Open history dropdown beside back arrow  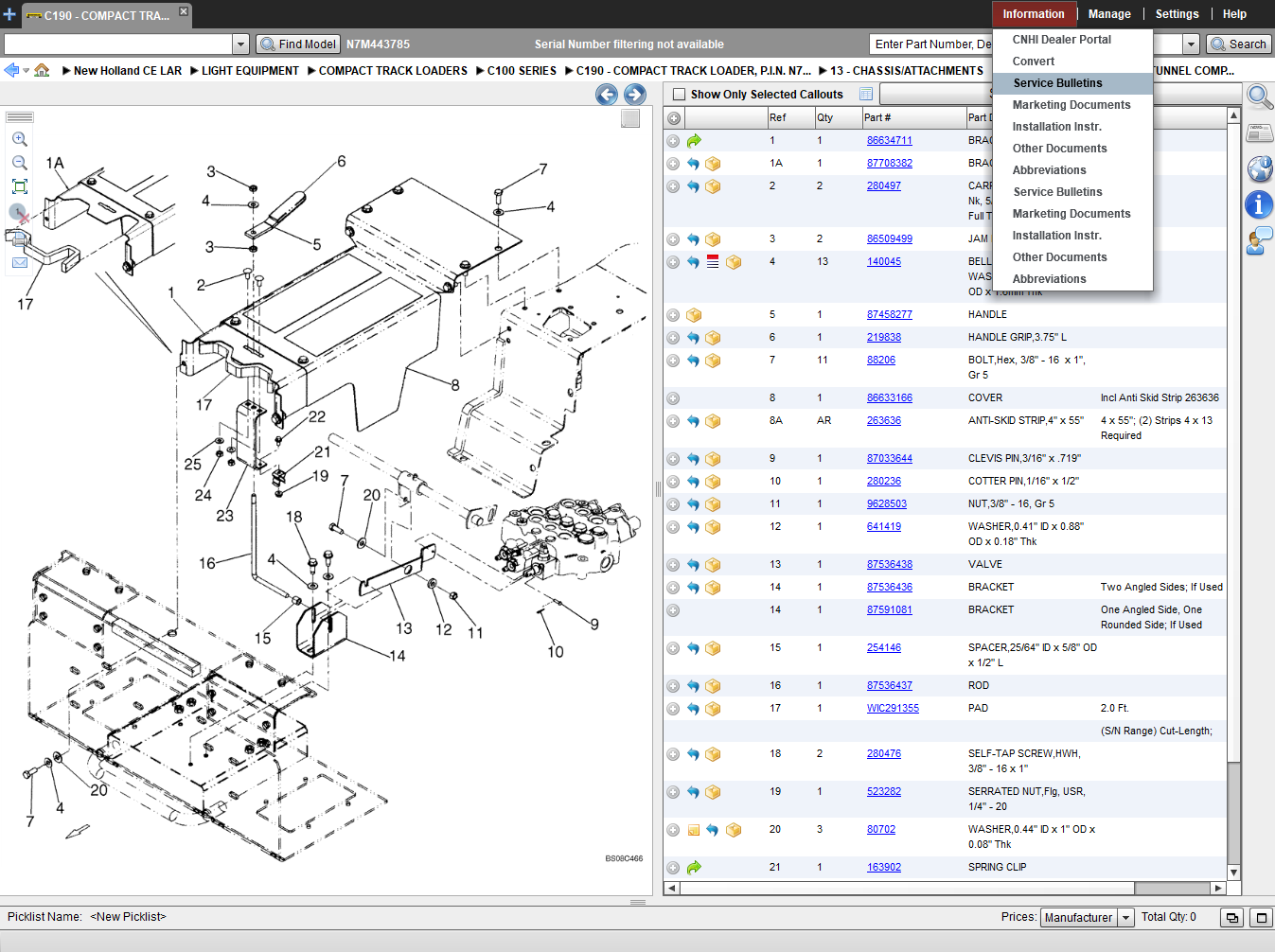click(x=26, y=70)
